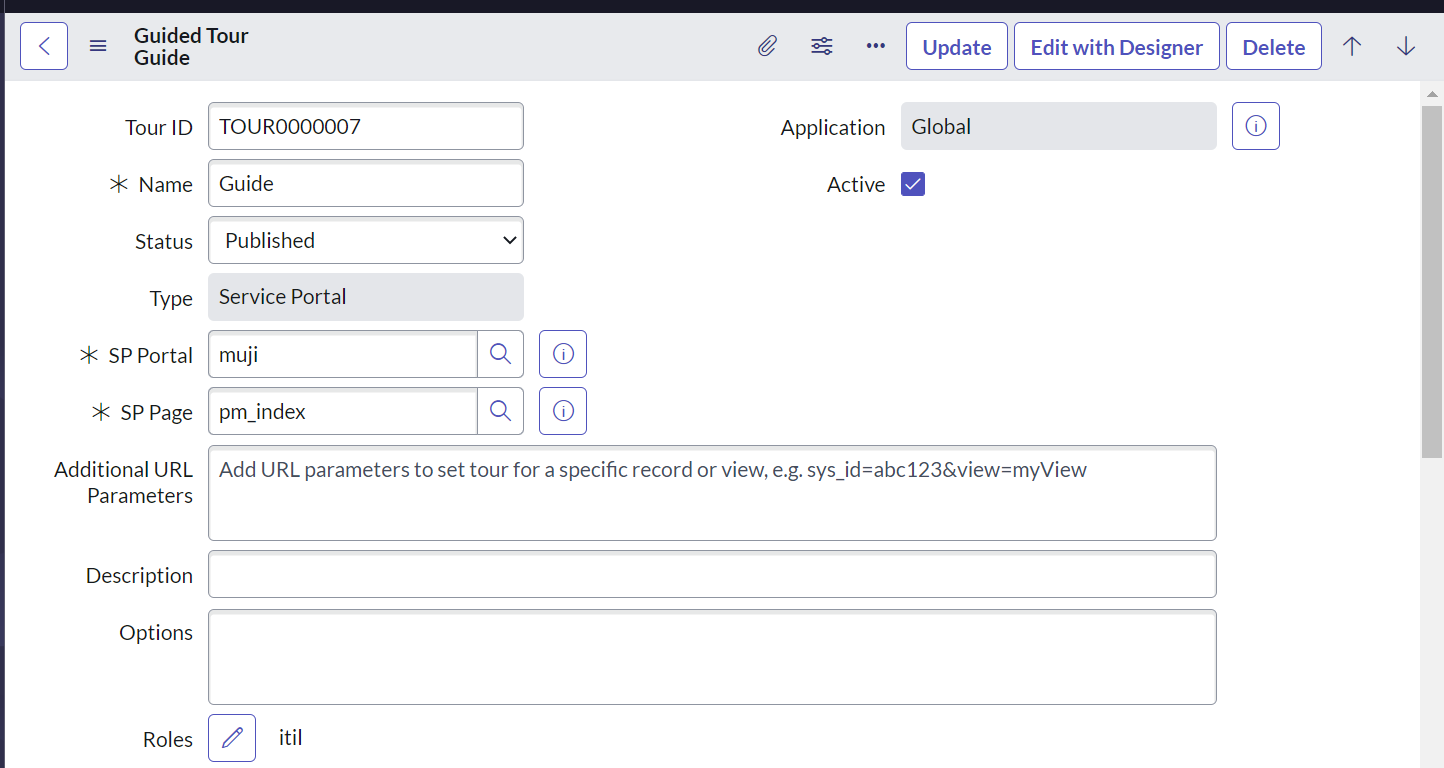The image size is (1444, 768).
Task: Search SP Page with the magnifier icon
Action: point(500,411)
